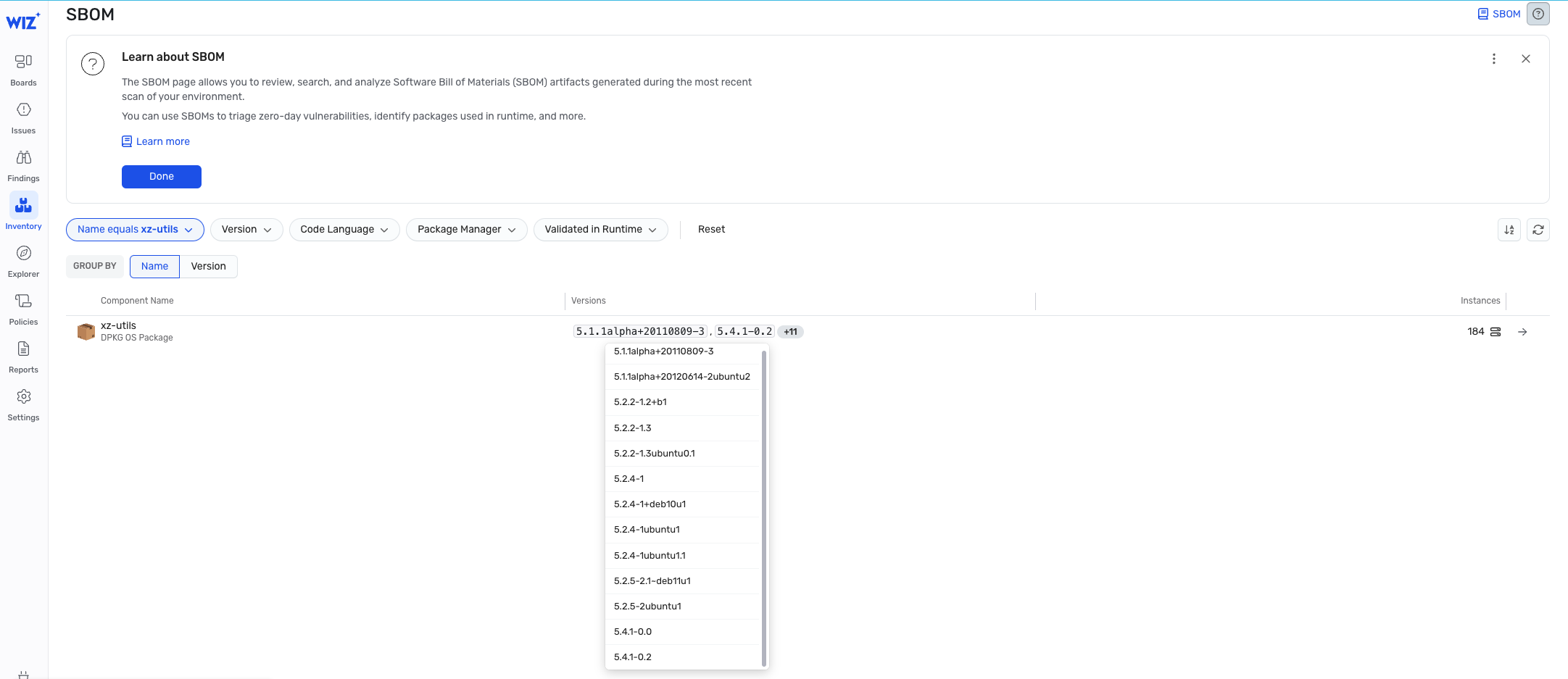Open the three-dot menu on the SBOM banner
The height and width of the screenshot is (679, 1568).
(1493, 59)
